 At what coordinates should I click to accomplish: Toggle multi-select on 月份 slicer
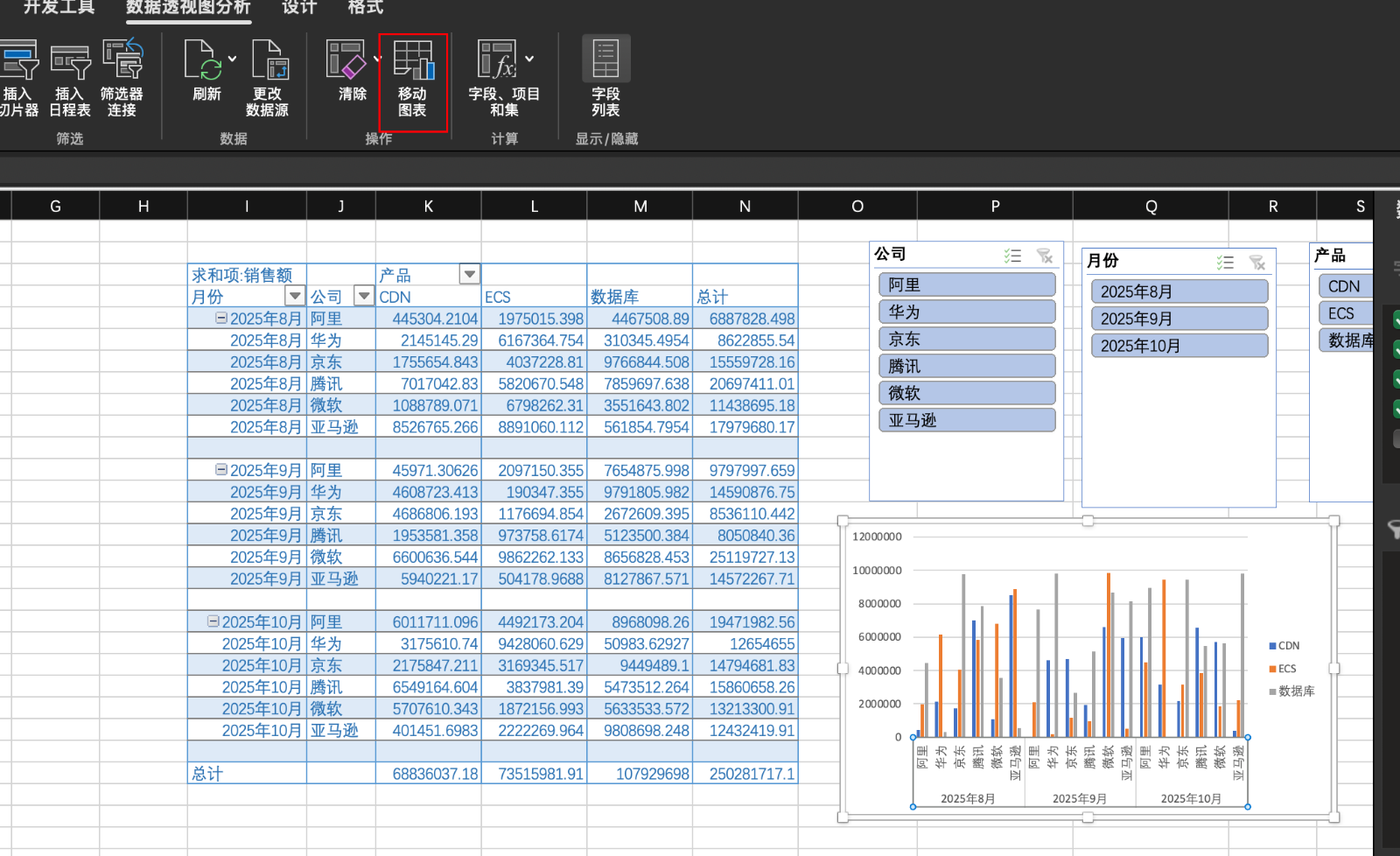tap(1225, 263)
